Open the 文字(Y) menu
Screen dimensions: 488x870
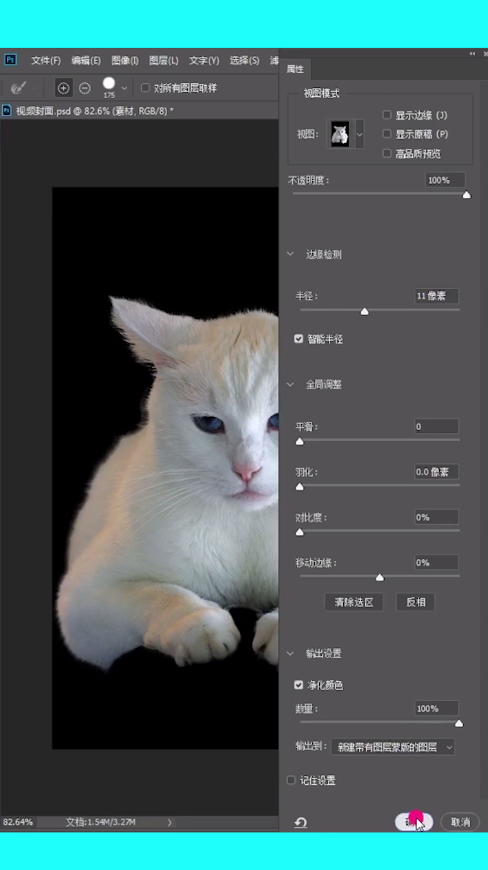click(204, 60)
